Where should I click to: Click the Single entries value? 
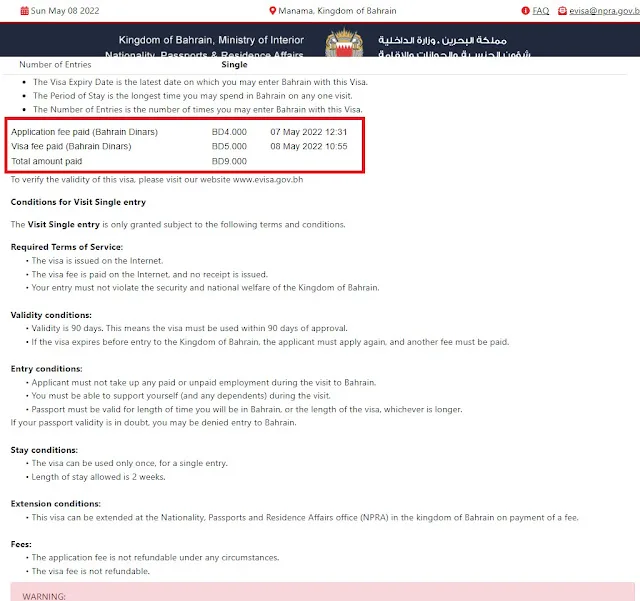tap(234, 65)
